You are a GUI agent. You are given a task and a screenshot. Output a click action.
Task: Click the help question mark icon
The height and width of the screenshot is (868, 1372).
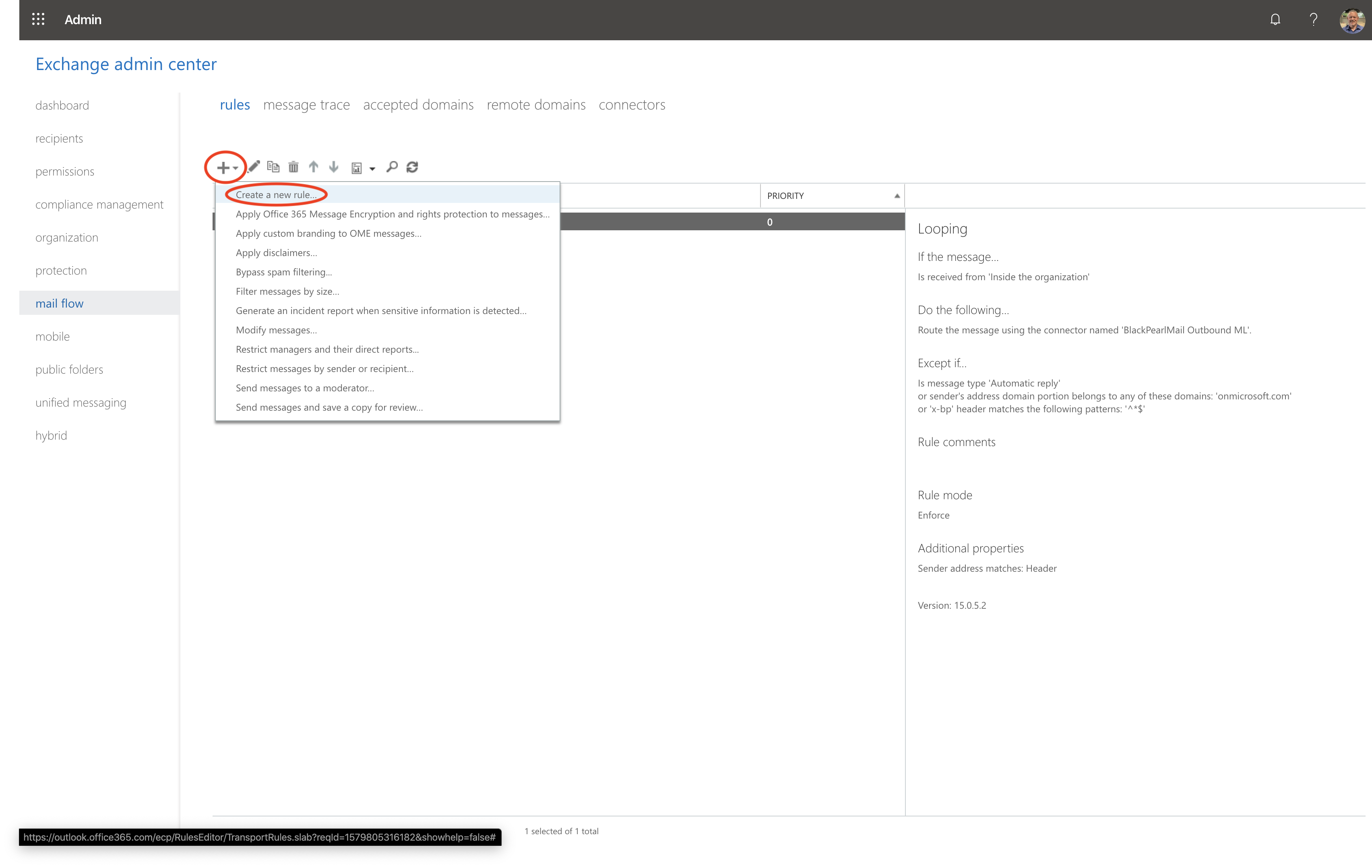click(x=1313, y=19)
